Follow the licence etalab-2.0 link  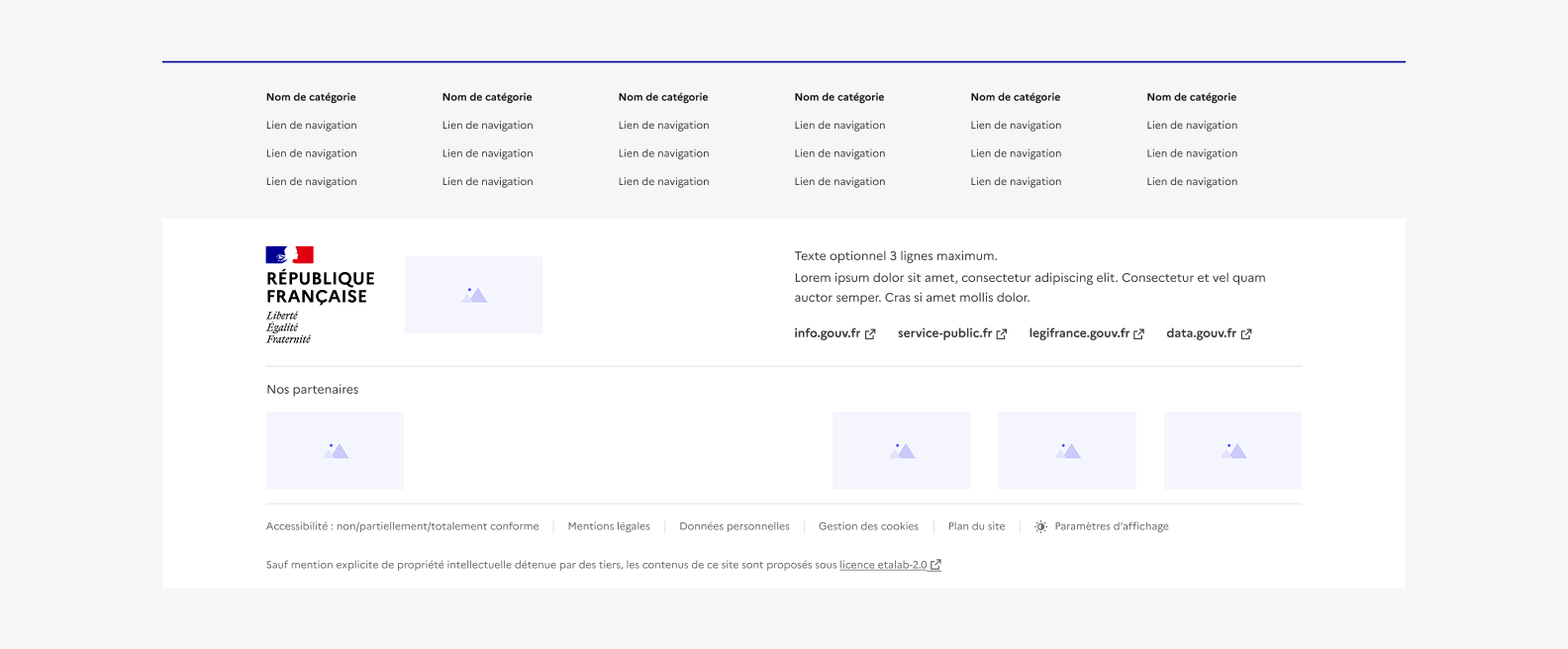click(x=883, y=565)
